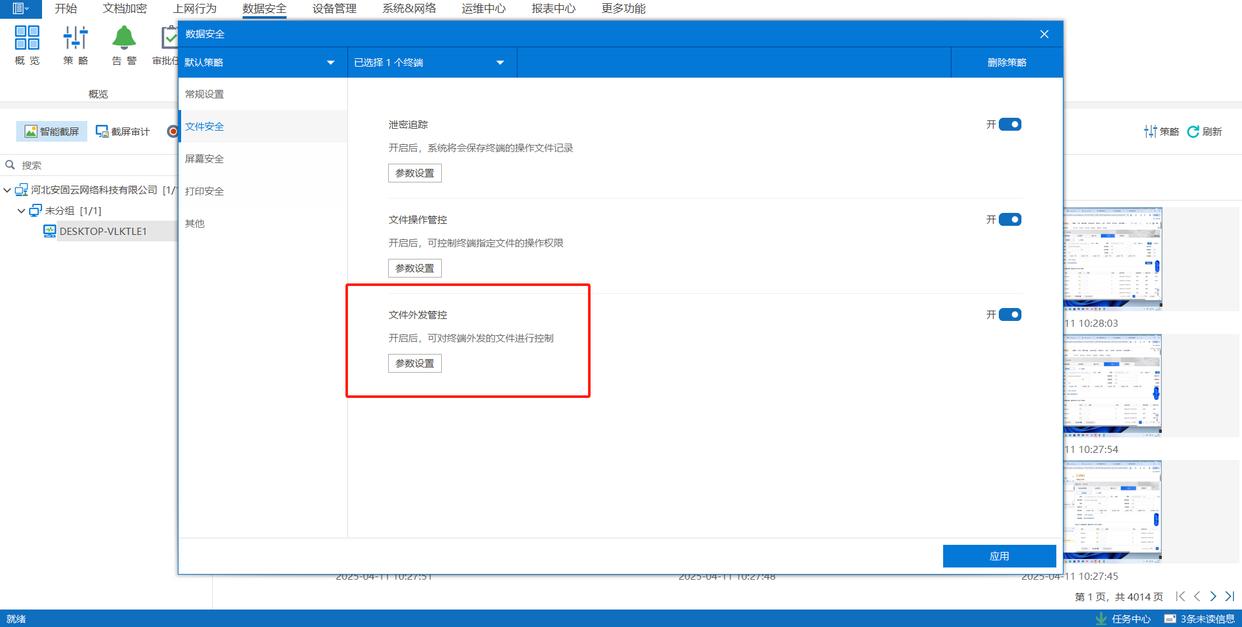Open the 告警 green bell icon

(x=124, y=38)
